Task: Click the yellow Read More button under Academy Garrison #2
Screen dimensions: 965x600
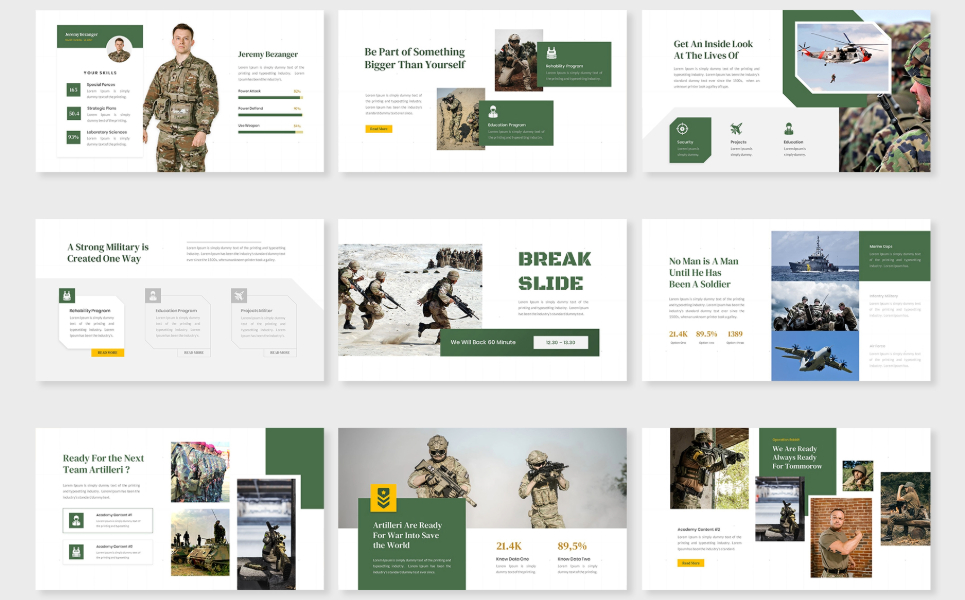Action: [x=690, y=563]
